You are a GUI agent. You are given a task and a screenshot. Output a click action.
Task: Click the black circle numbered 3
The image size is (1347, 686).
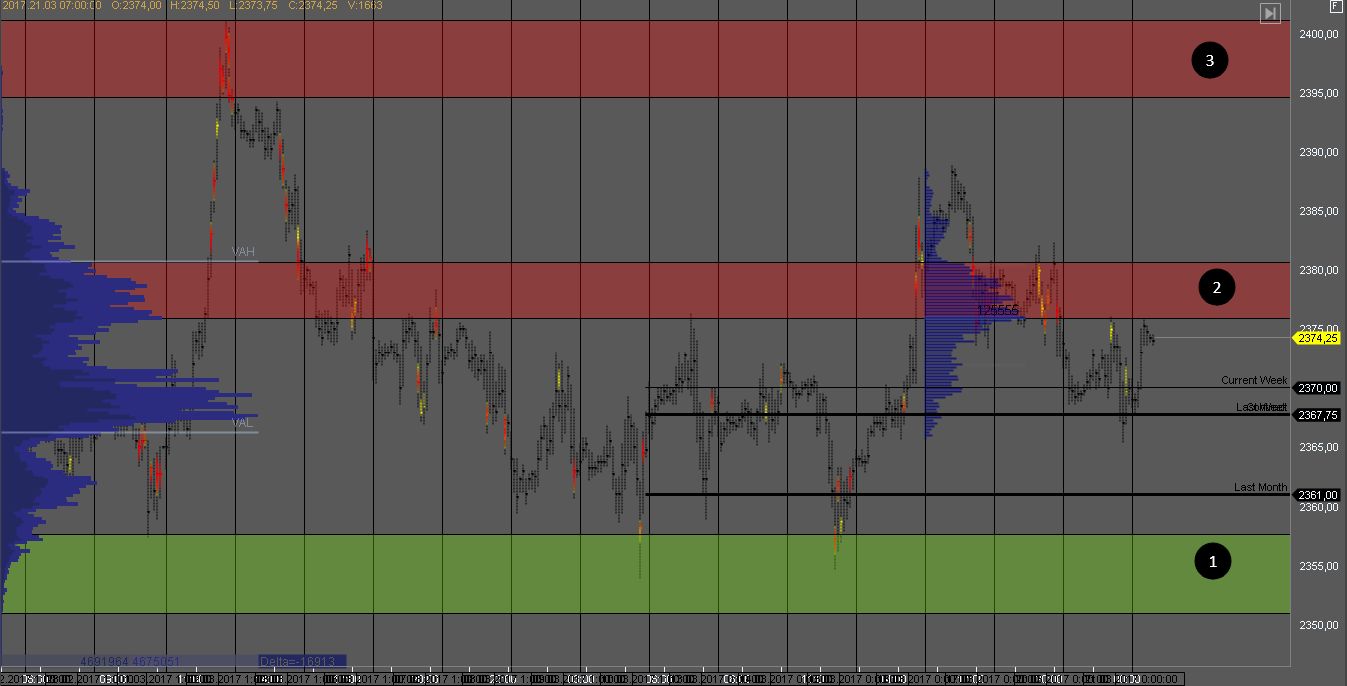(x=1210, y=61)
